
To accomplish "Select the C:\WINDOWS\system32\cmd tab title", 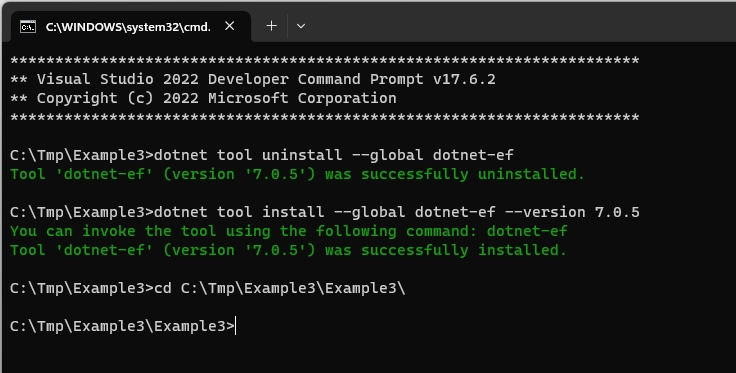I will pos(128,27).
